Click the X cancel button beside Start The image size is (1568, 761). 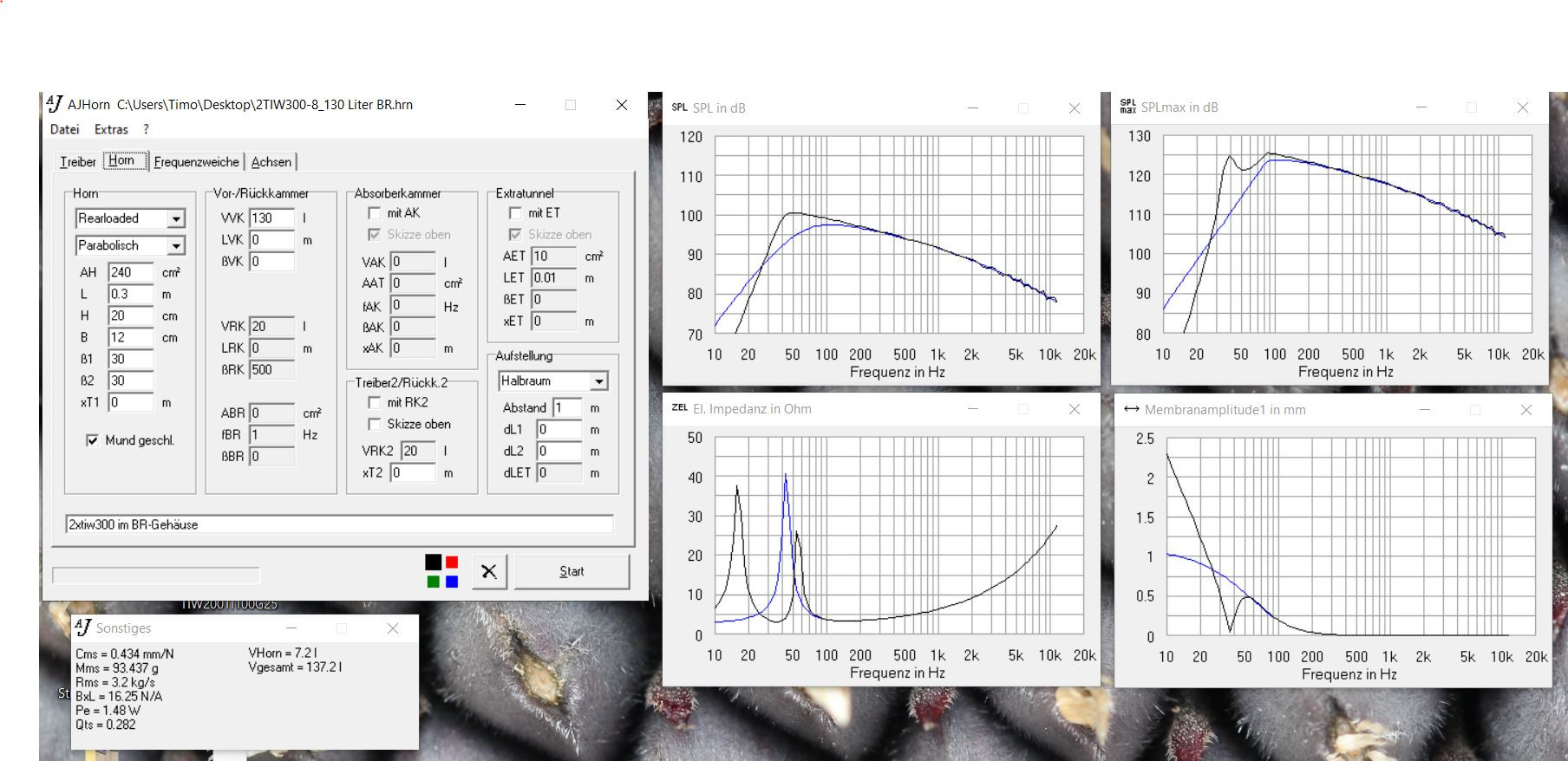[489, 571]
